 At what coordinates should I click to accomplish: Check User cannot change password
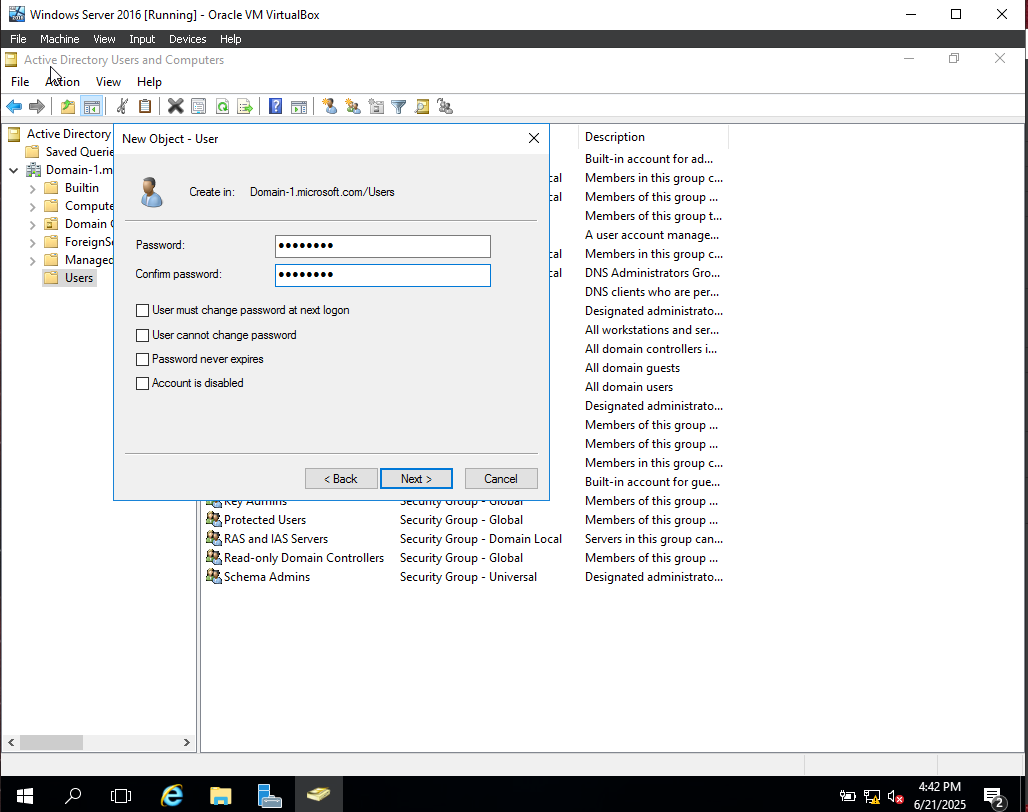click(x=142, y=335)
